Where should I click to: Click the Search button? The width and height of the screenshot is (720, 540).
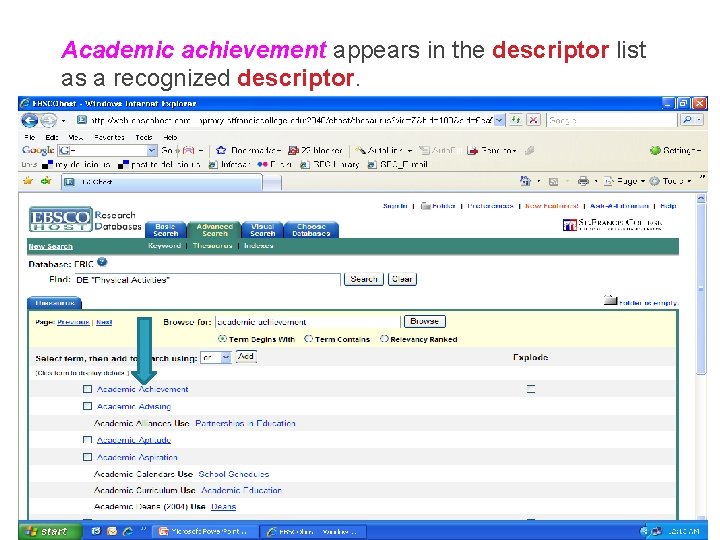(364, 279)
